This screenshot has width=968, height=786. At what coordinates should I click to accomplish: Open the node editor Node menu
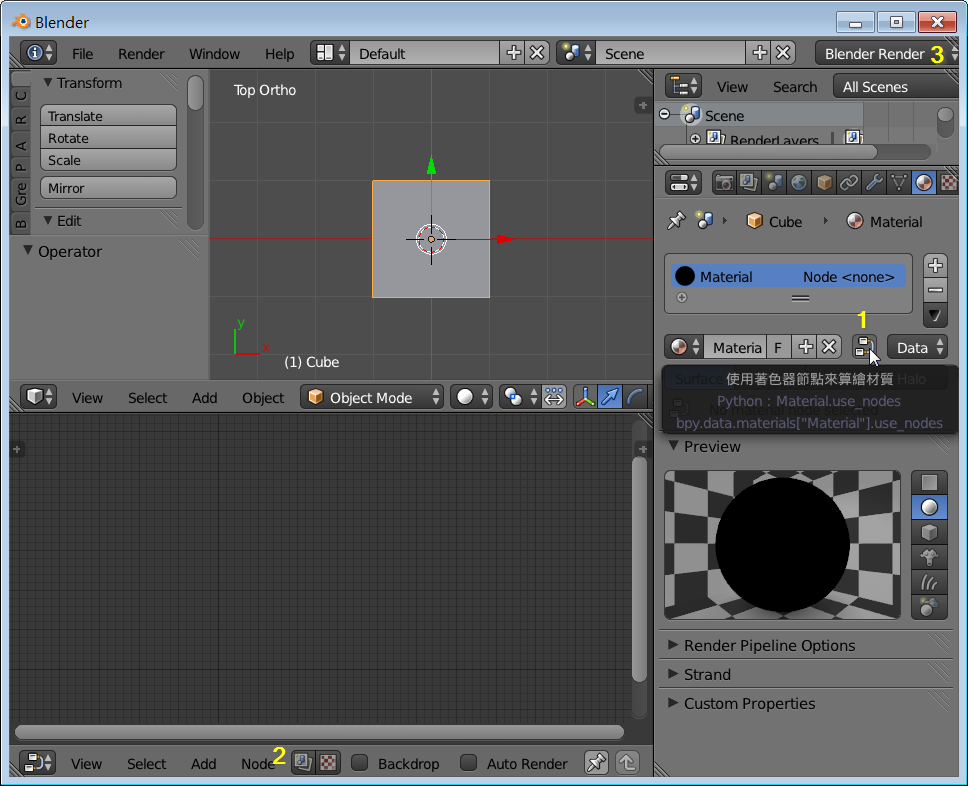[258, 764]
